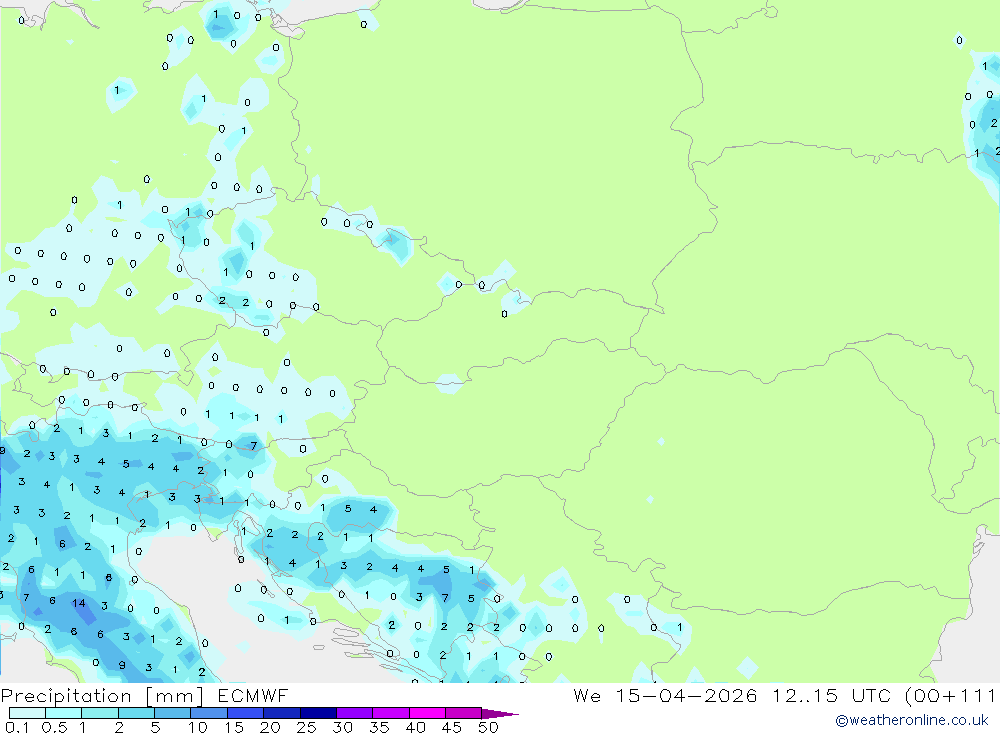
Task: Choose the 25–30 mm dark blue swatch
Action: click(318, 713)
